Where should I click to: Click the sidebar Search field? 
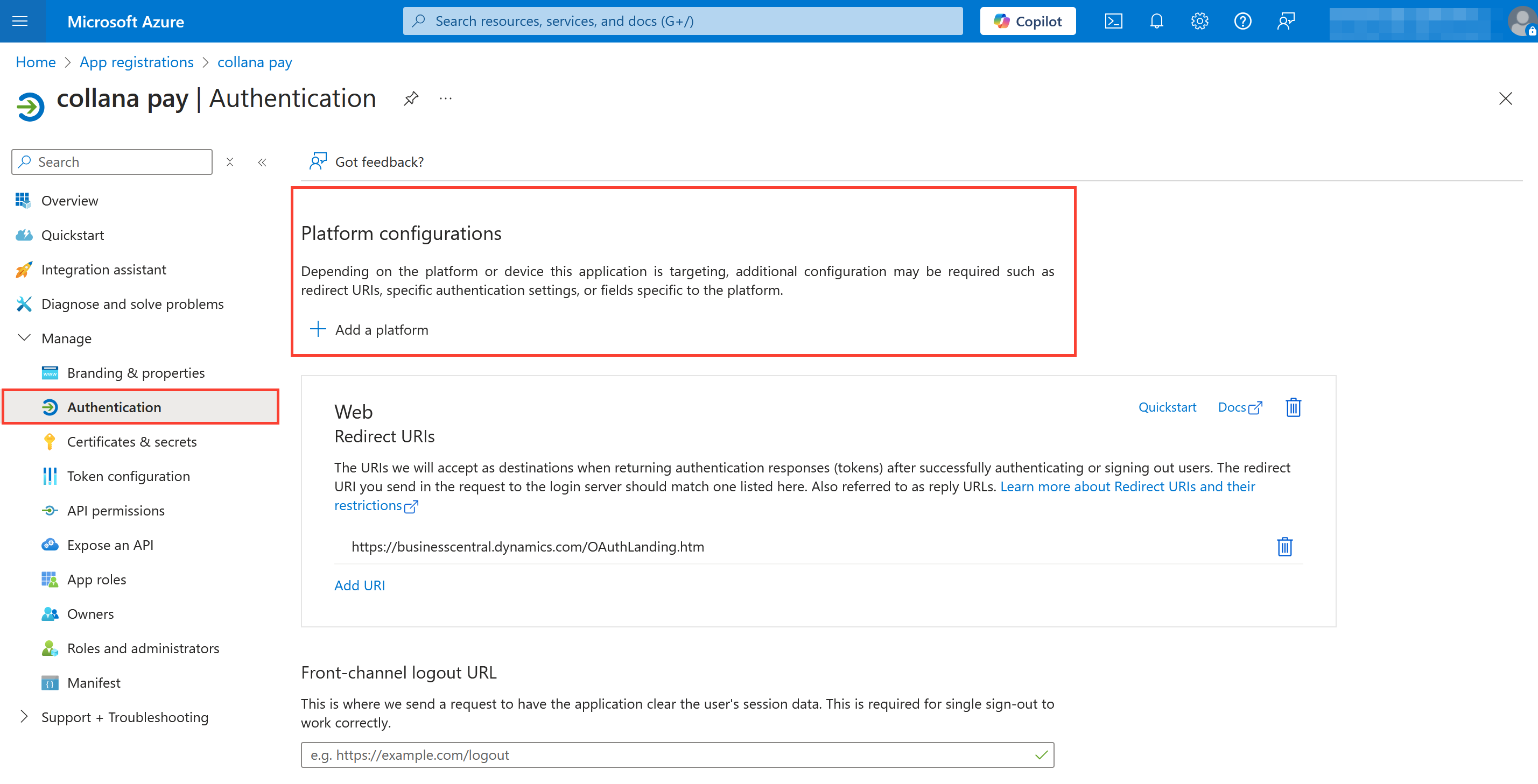111,163
